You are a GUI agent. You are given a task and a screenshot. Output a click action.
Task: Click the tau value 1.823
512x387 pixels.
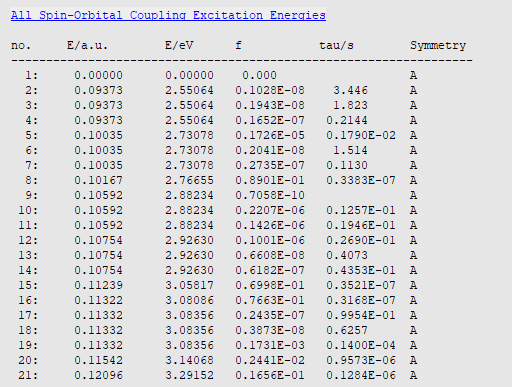coord(350,105)
